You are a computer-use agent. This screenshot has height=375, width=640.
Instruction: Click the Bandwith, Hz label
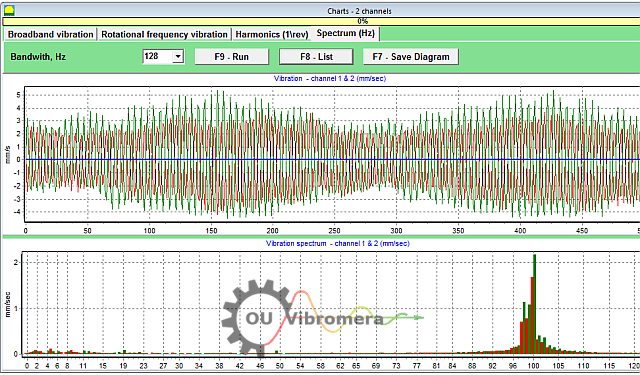(38, 57)
